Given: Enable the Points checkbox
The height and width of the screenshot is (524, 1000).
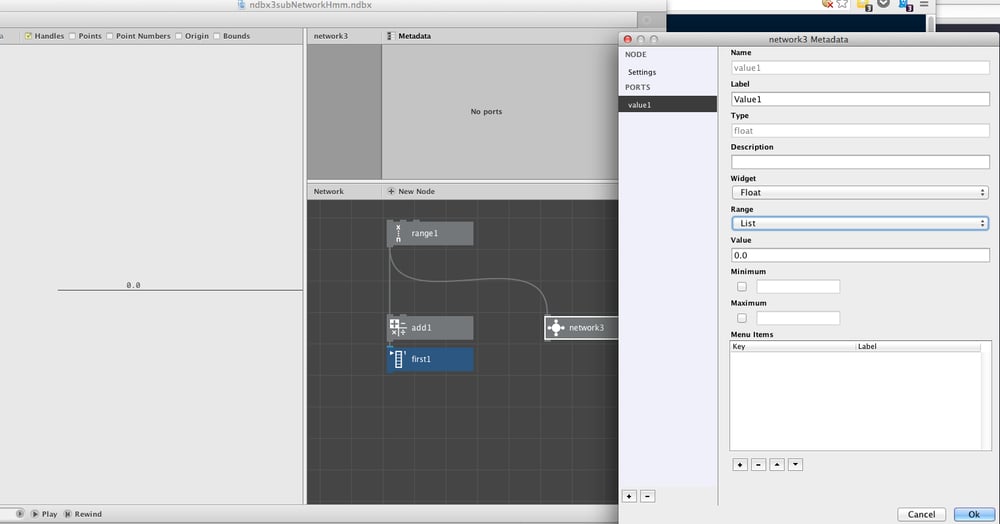Looking at the screenshot, I should click(x=72, y=36).
